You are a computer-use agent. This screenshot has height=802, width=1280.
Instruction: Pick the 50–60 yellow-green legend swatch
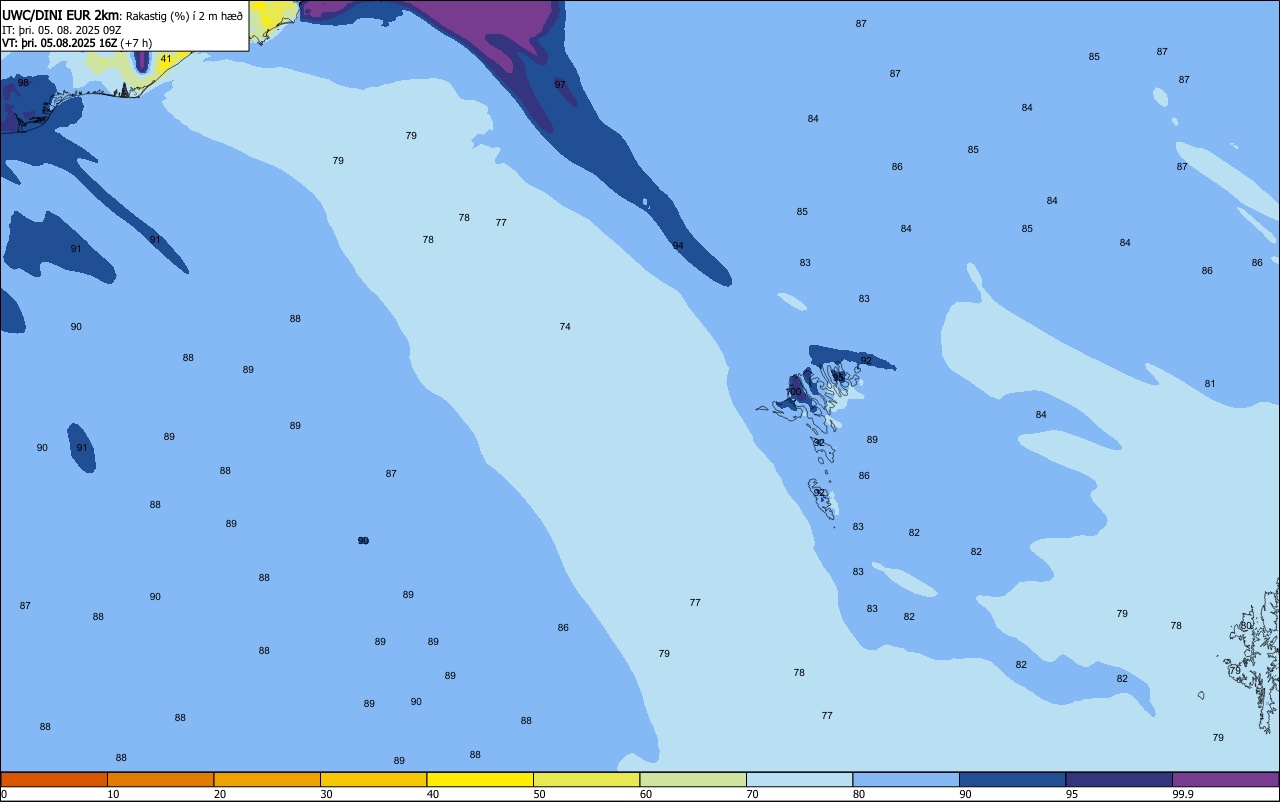coord(586,779)
